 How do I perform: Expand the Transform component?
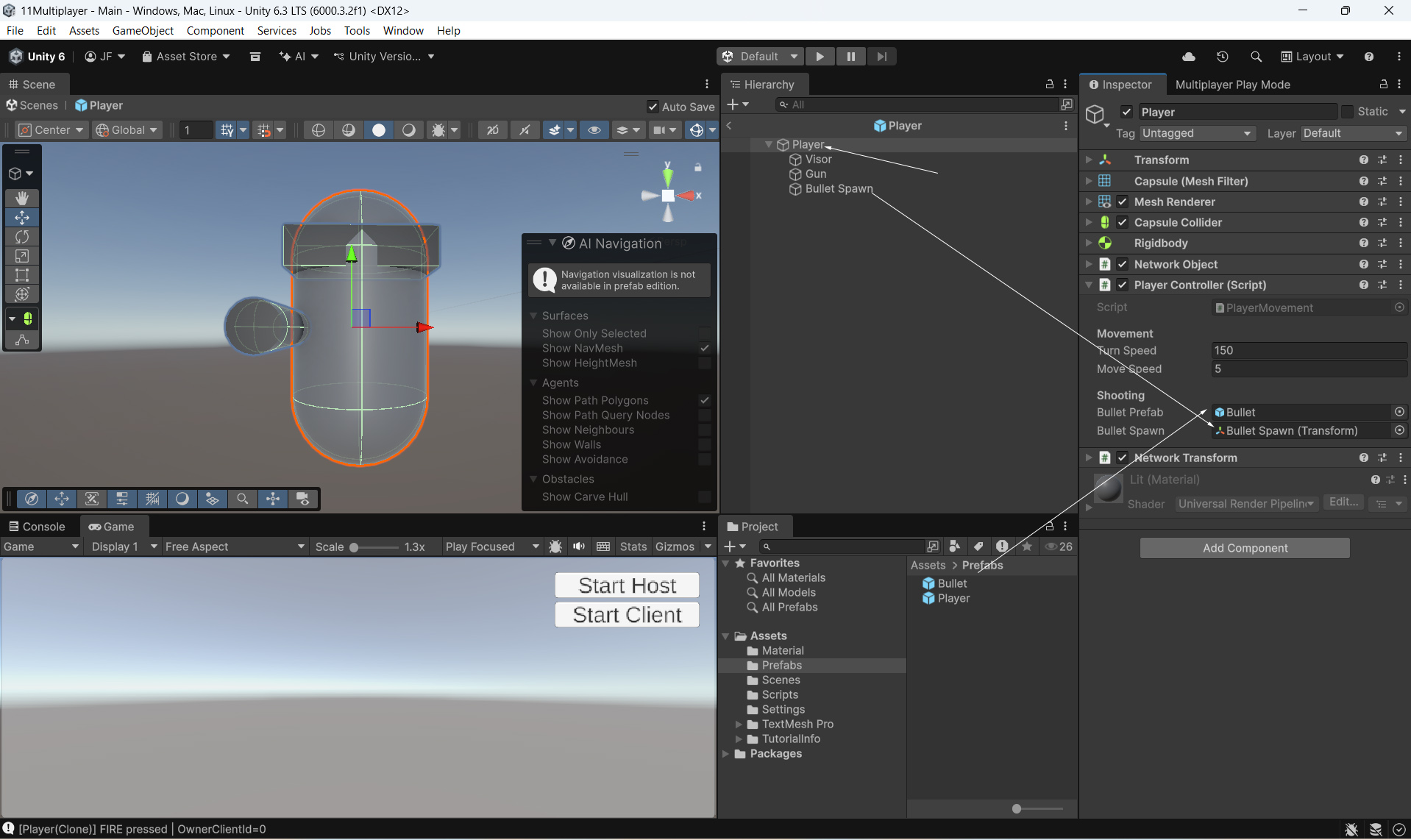1089,160
